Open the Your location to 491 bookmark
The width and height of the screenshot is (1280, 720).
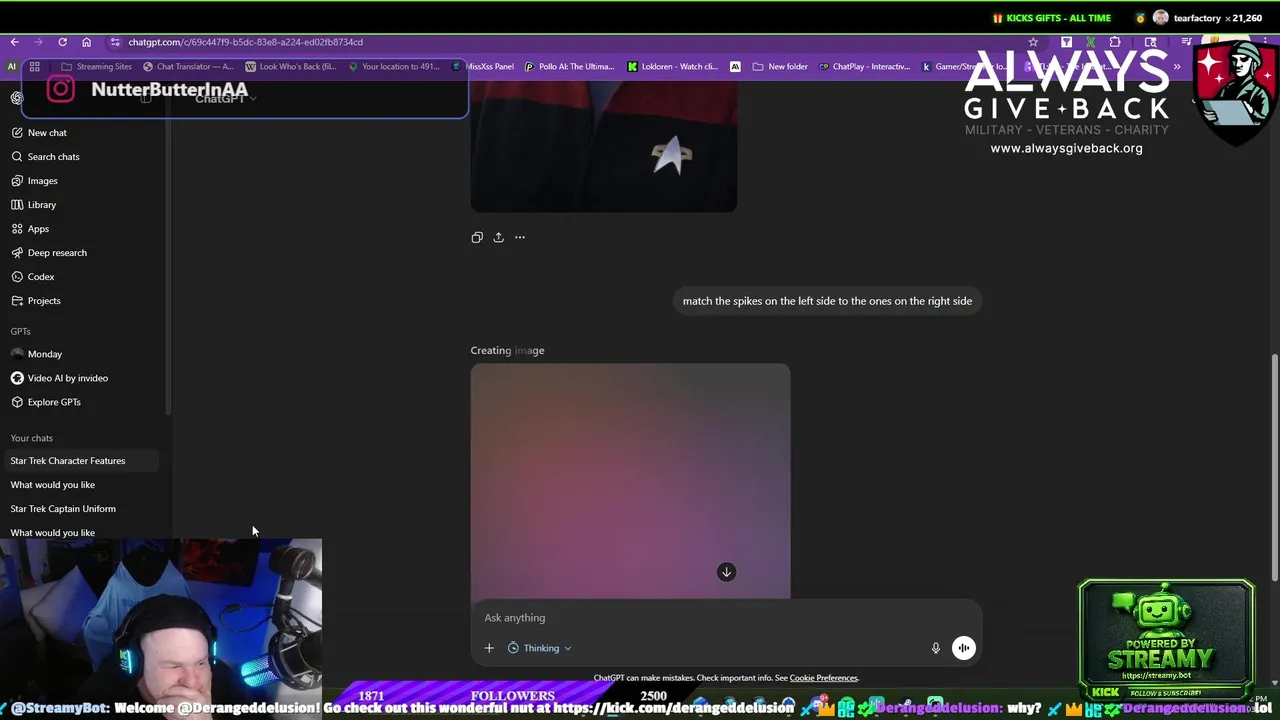(394, 67)
